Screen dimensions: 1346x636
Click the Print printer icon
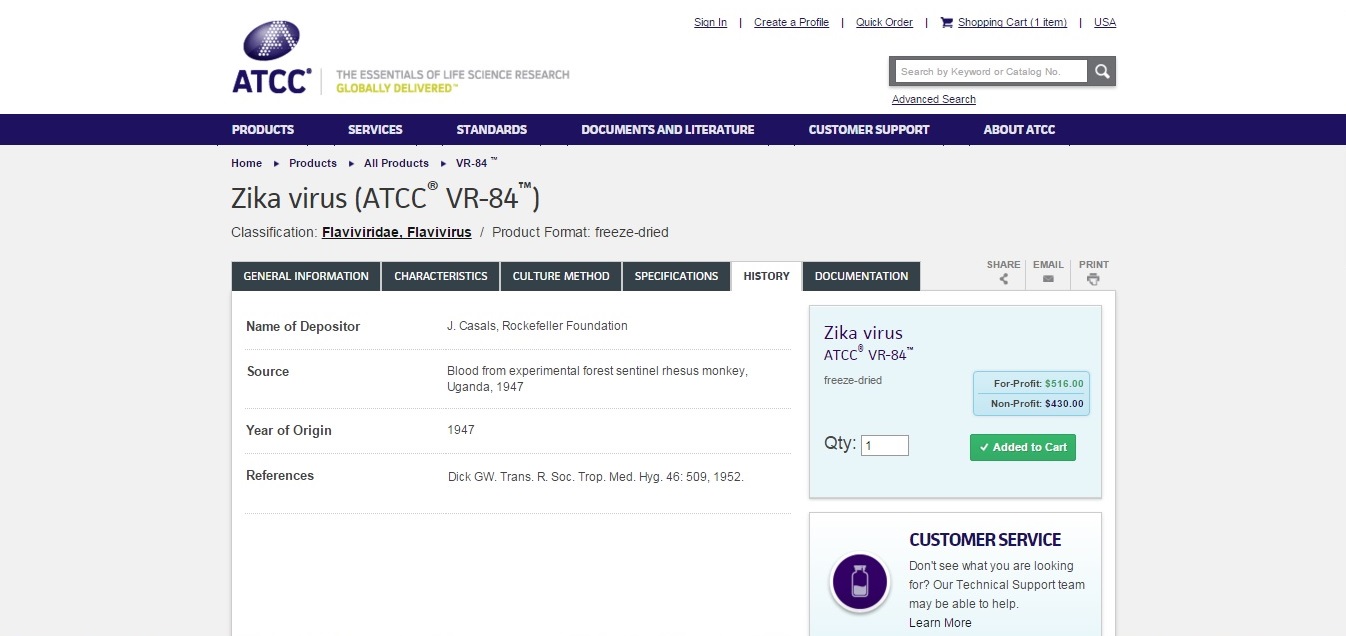pos(1094,279)
